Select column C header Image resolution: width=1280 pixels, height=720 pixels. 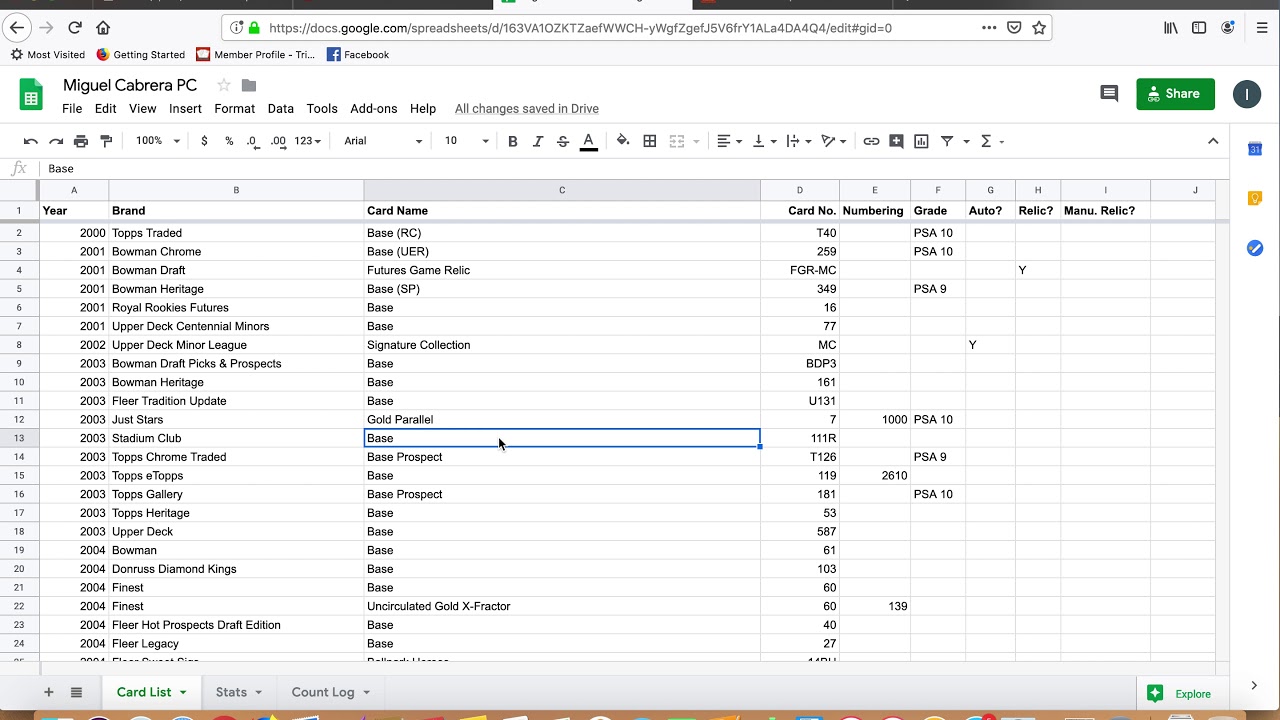pos(562,190)
